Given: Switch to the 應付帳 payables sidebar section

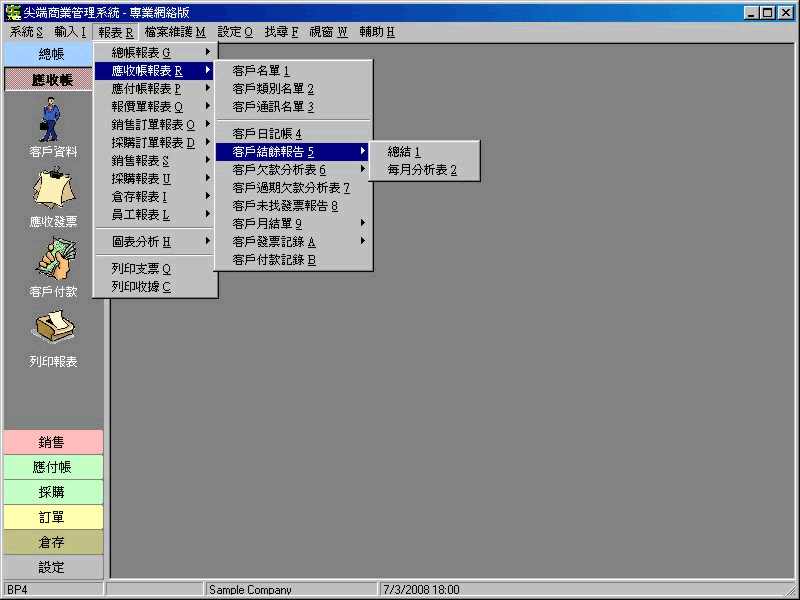Looking at the screenshot, I should pyautogui.click(x=53, y=467).
